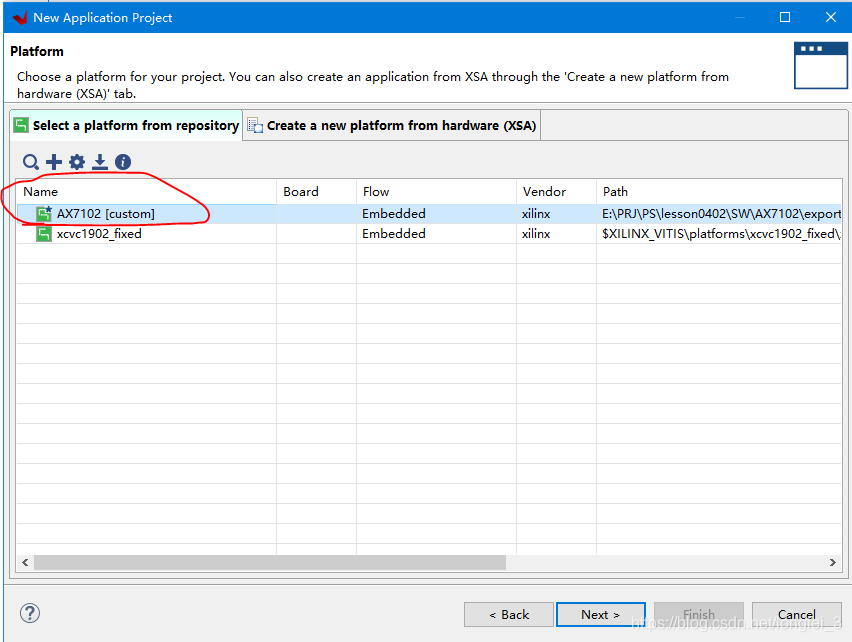Viewport: 852px width, 642px height.
Task: Sort by the Board column header
Action: [316, 192]
